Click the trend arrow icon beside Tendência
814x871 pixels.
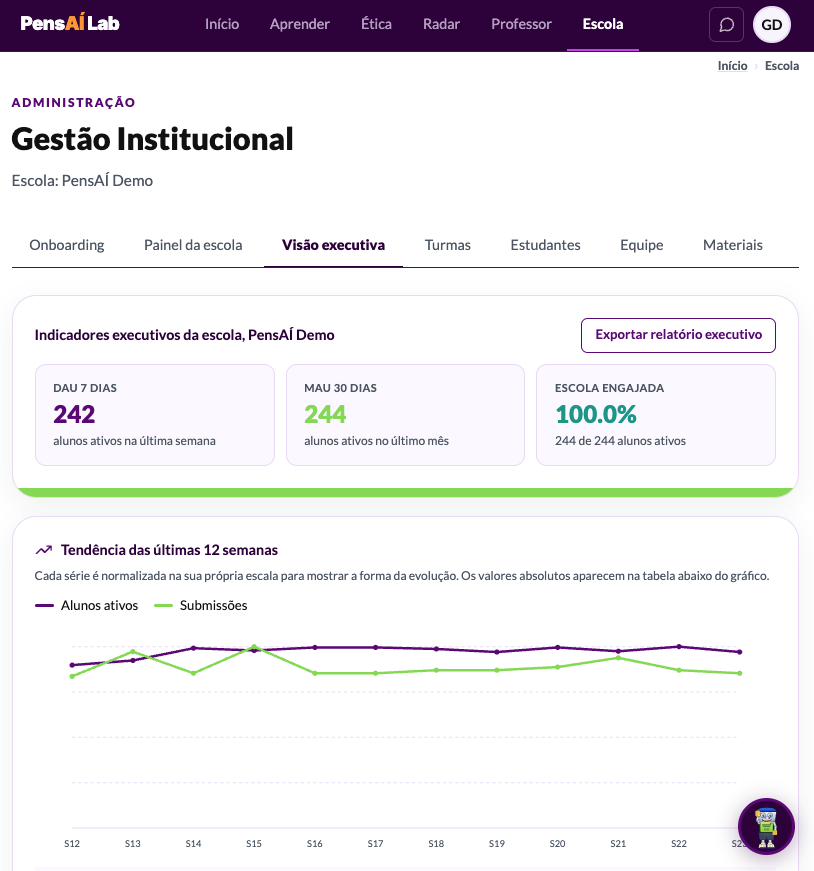(44, 550)
